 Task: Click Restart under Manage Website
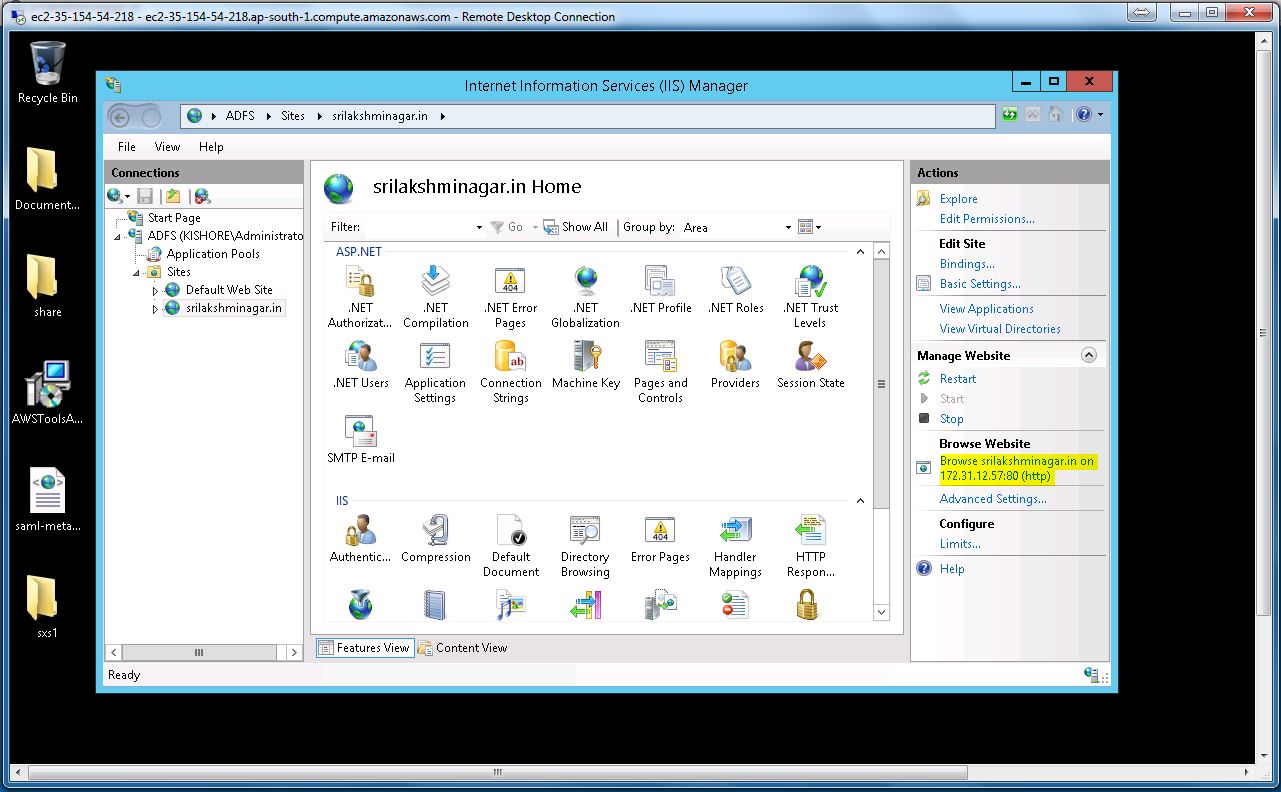click(957, 379)
